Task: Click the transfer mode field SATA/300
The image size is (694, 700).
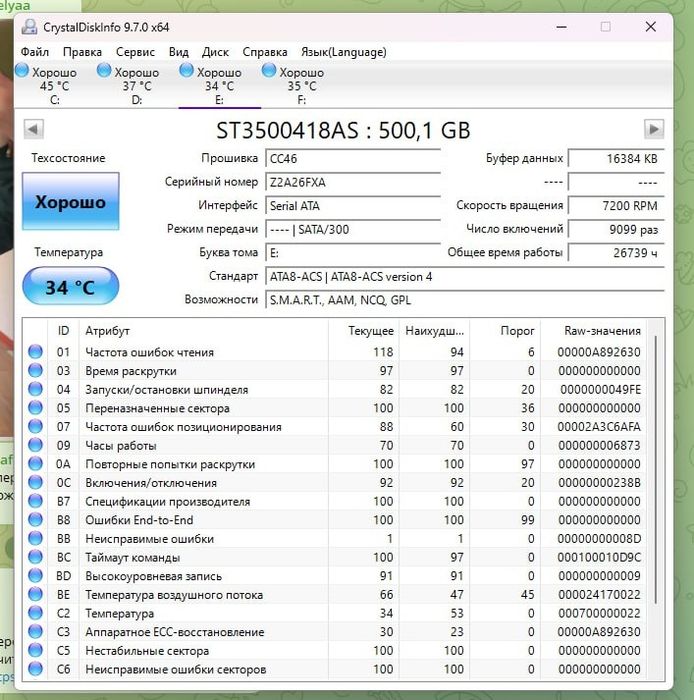Action: tap(353, 229)
